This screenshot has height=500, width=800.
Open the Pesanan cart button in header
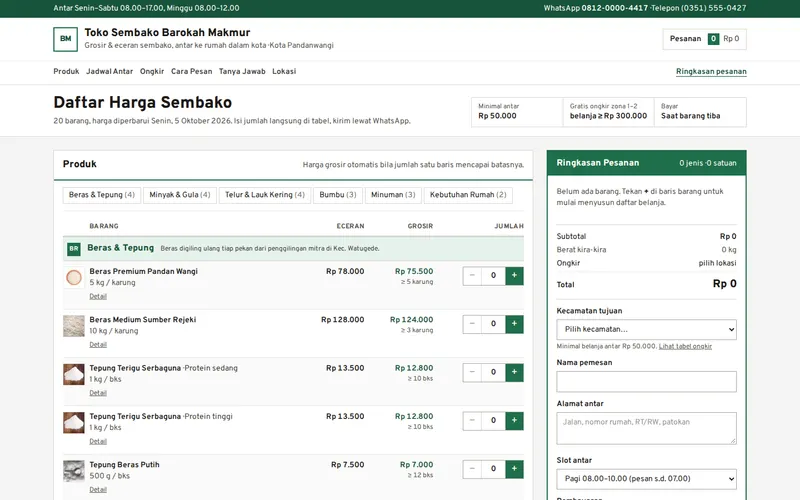tap(705, 39)
